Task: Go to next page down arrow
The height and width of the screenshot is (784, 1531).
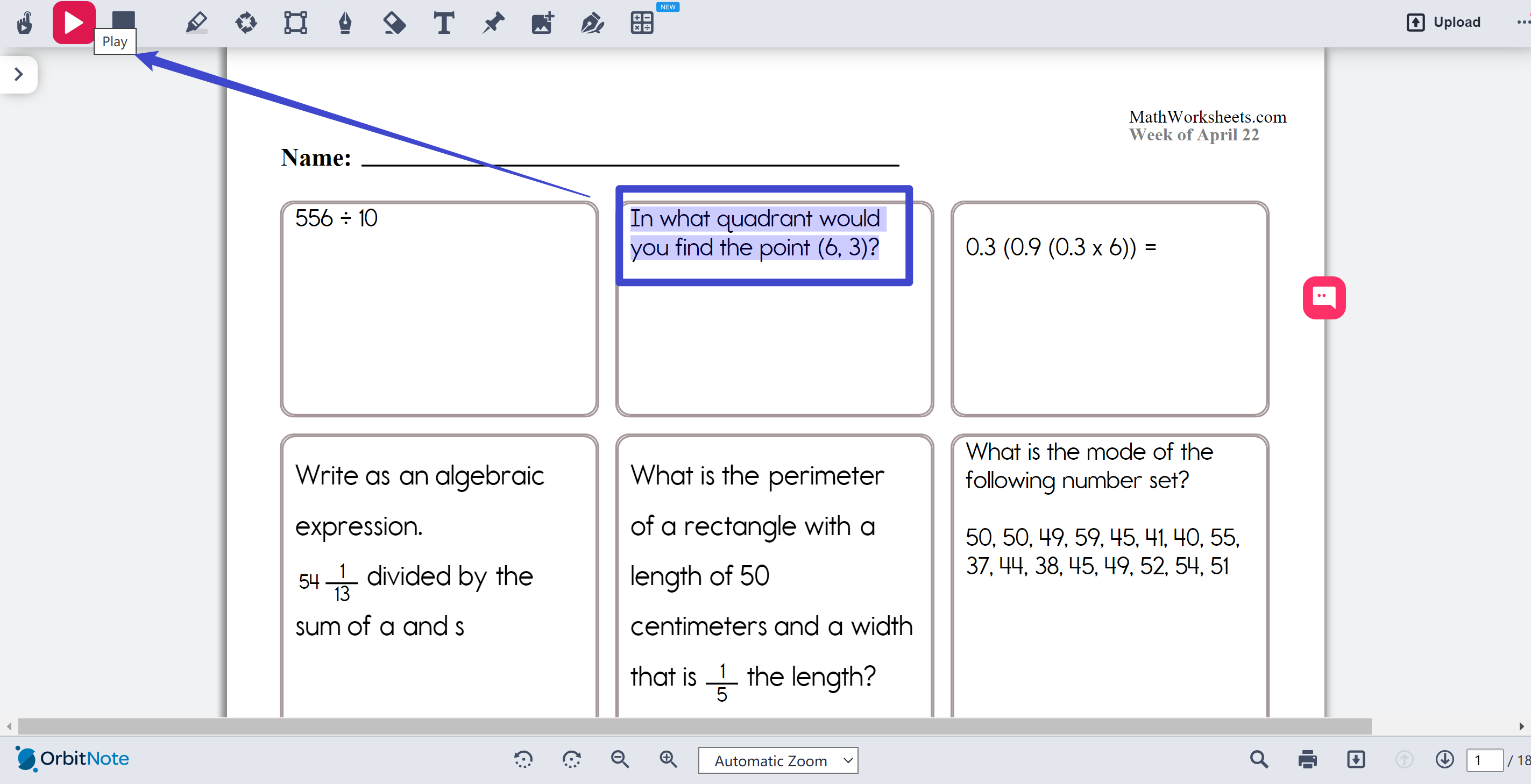Action: tap(1444, 759)
